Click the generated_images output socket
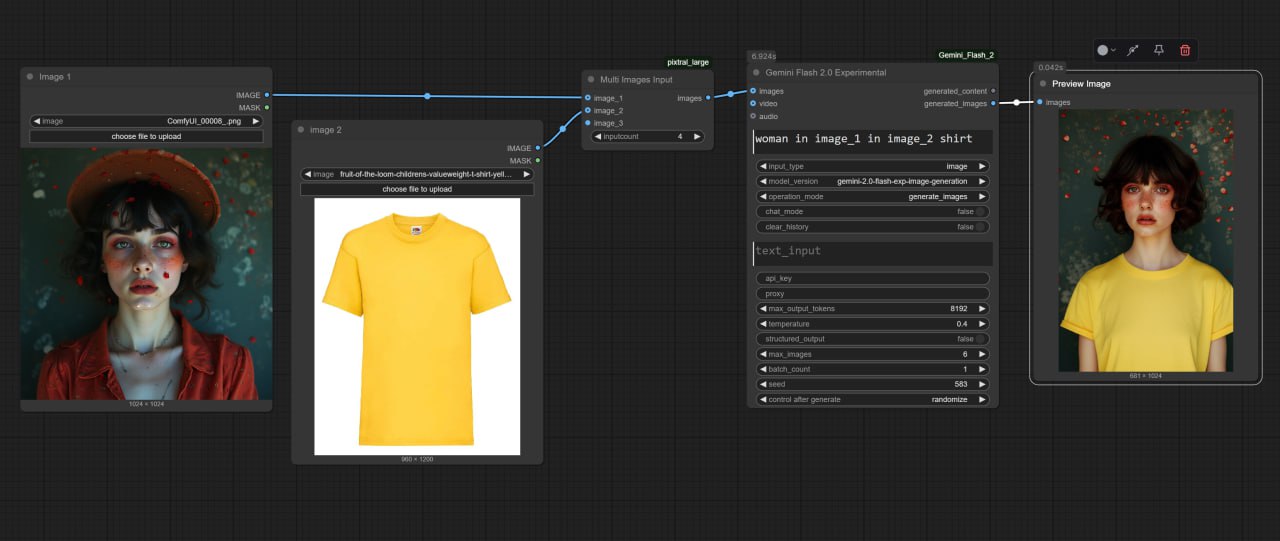The height and width of the screenshot is (541, 1280). 993,103
